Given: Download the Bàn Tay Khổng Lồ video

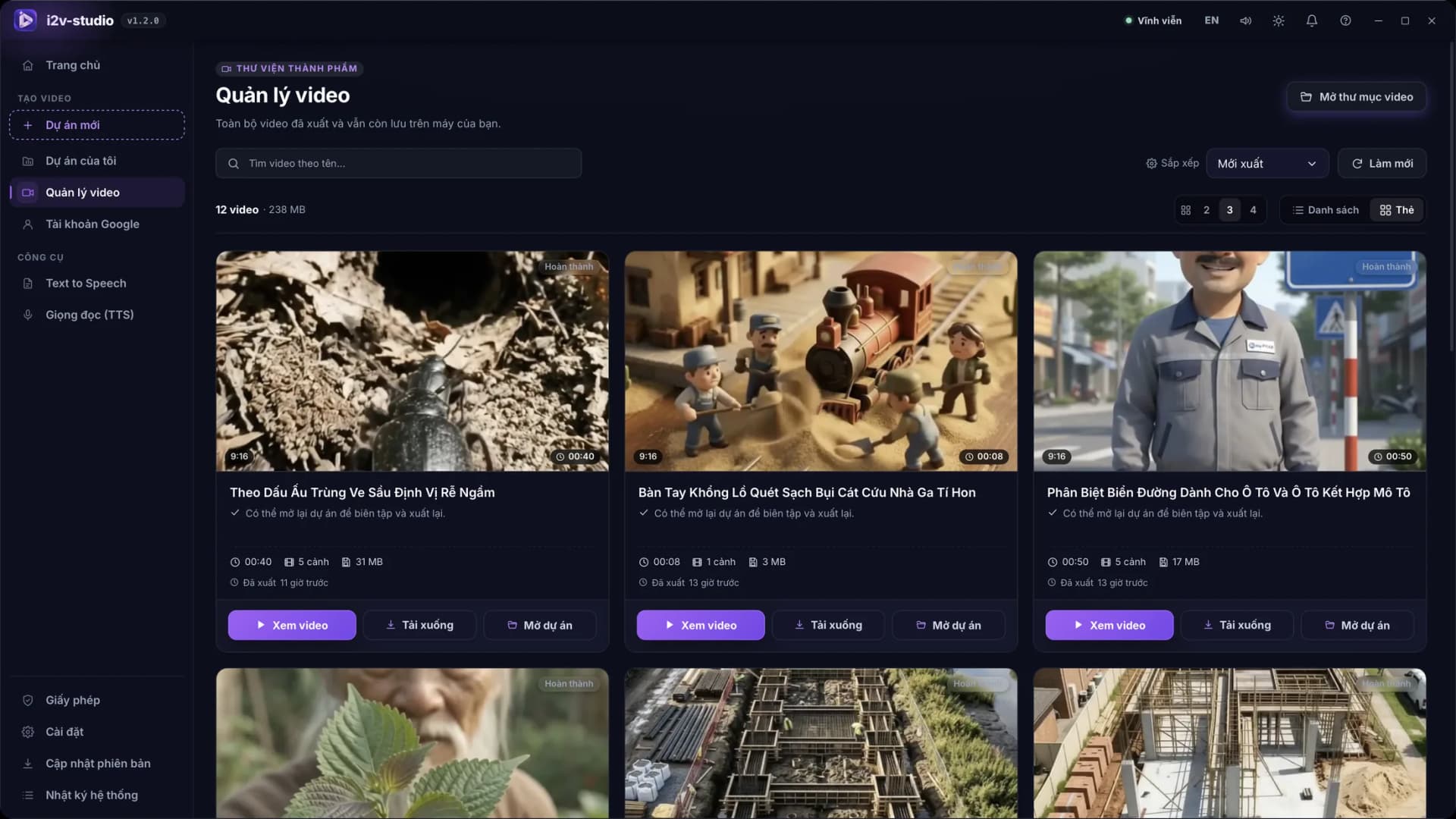Looking at the screenshot, I should point(828,626).
